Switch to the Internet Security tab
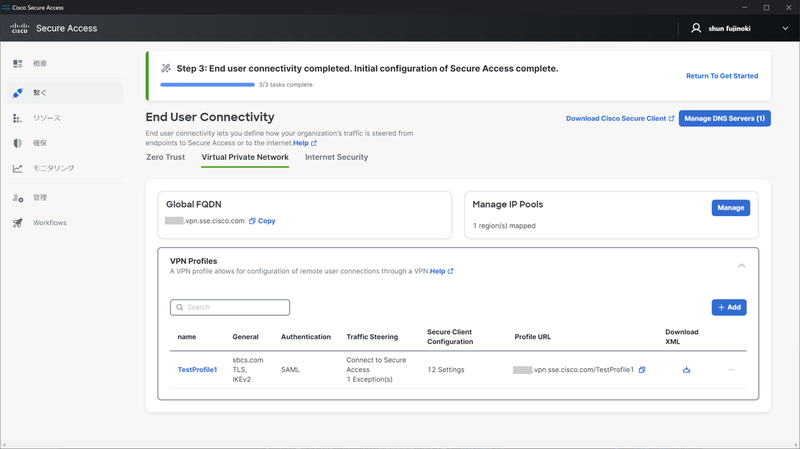This screenshot has width=800, height=449. click(x=336, y=157)
